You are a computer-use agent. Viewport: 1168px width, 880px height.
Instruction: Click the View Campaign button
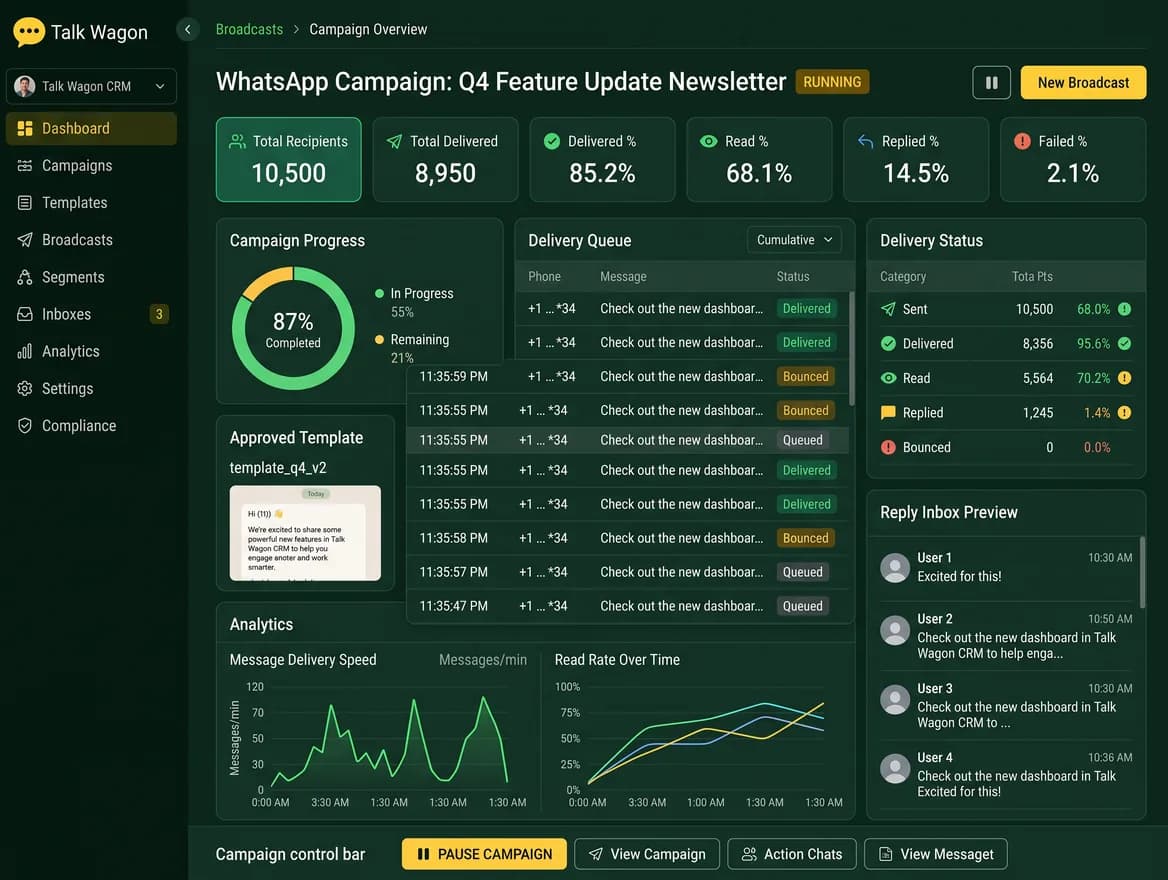(x=647, y=854)
